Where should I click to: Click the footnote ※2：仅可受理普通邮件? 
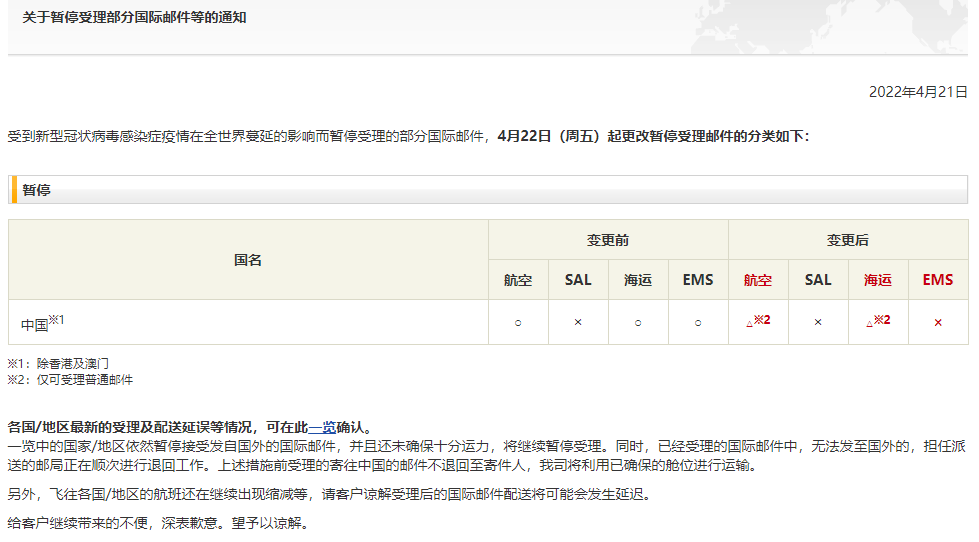click(70, 380)
